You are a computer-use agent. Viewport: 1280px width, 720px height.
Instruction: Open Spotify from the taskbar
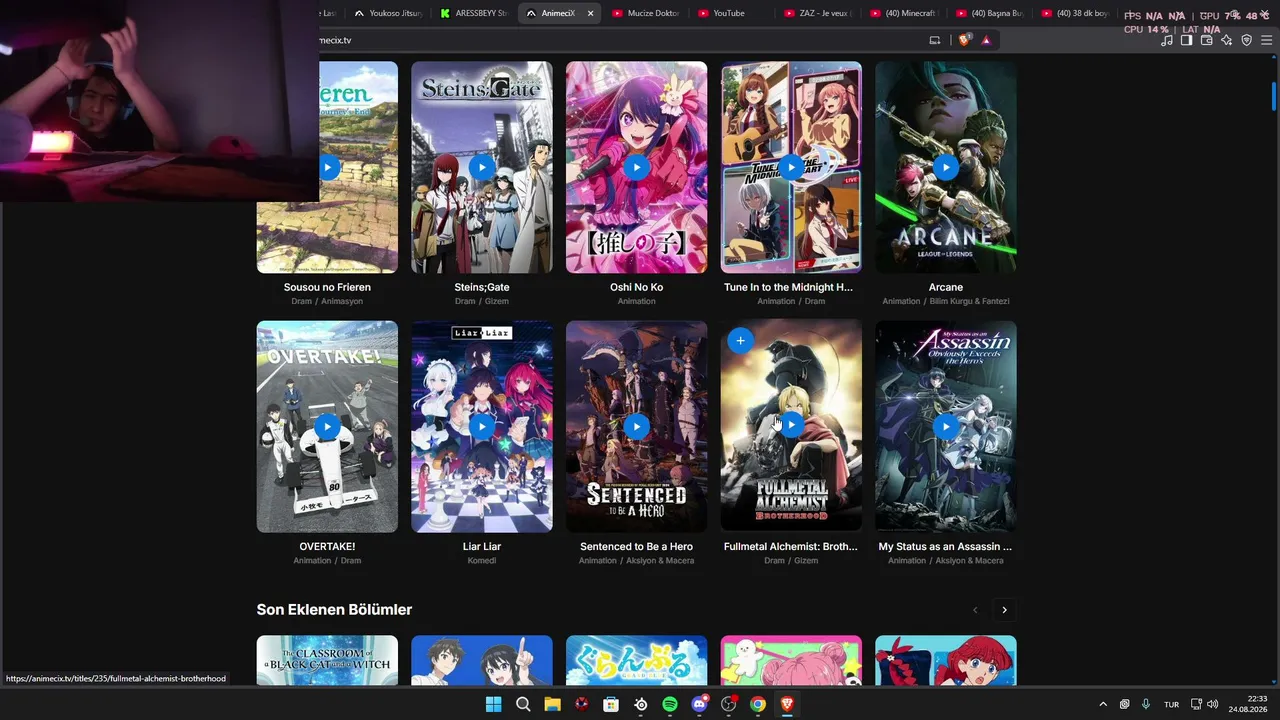point(670,704)
